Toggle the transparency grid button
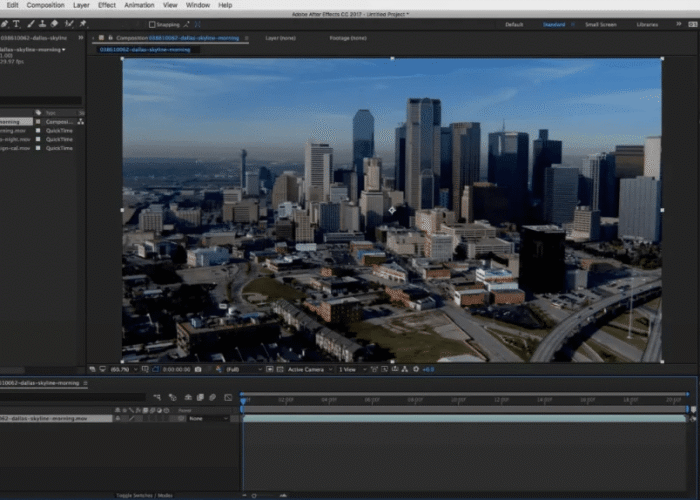Viewport: 700px width, 500px height. coord(280,369)
